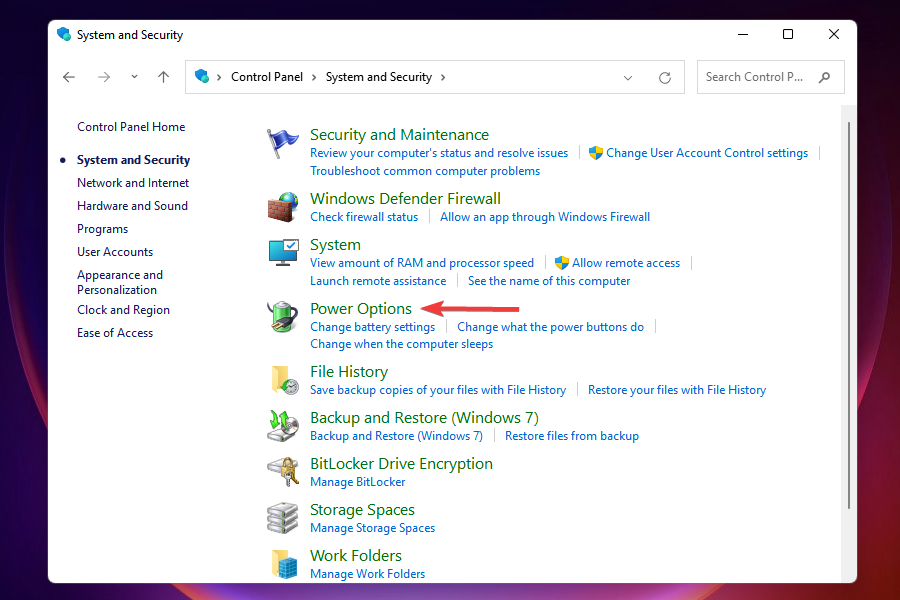The image size is (900, 600).
Task: Click Change what the power buttons do
Action: click(550, 327)
